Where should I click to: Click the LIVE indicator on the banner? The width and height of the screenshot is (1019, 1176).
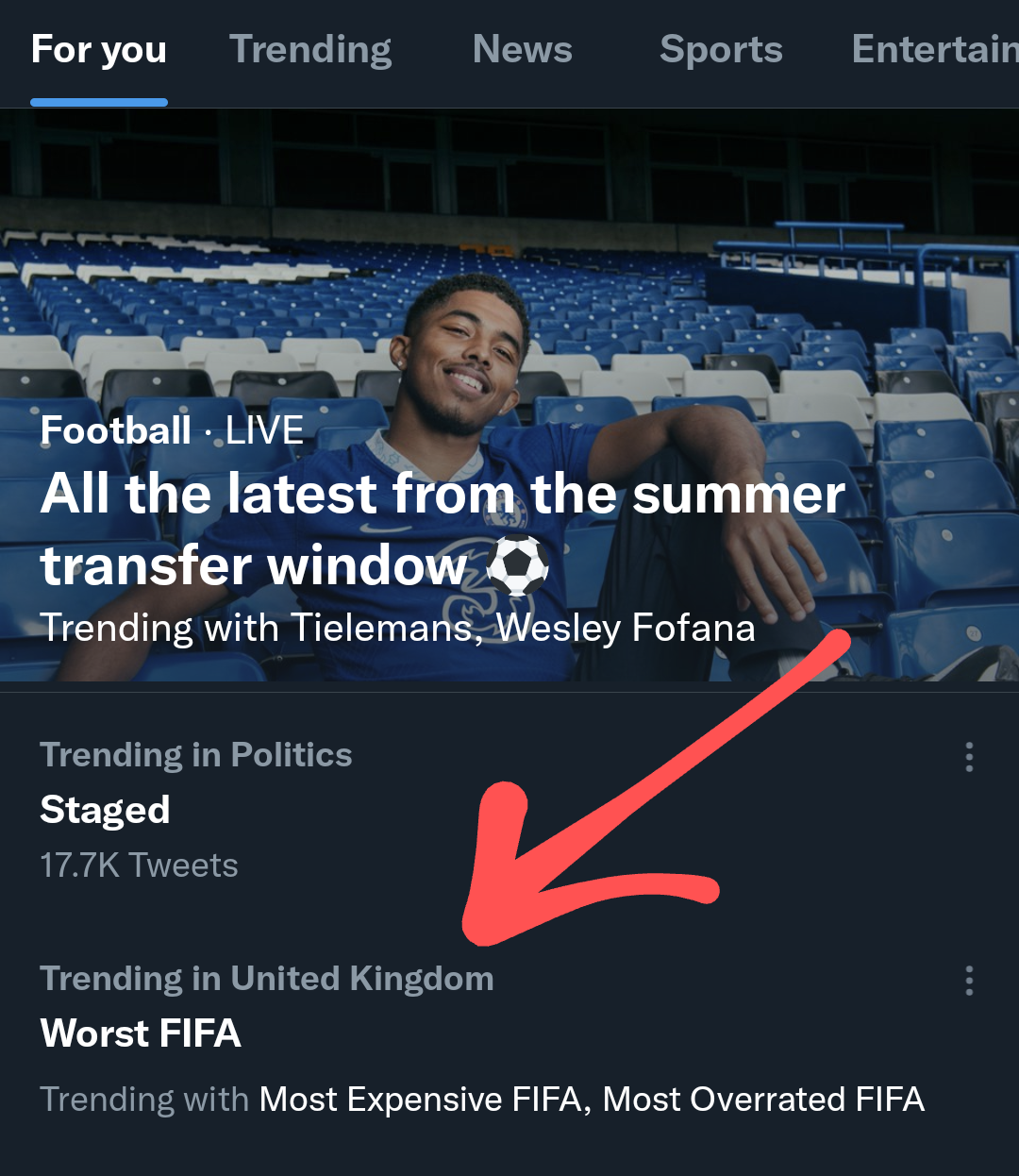click(264, 431)
